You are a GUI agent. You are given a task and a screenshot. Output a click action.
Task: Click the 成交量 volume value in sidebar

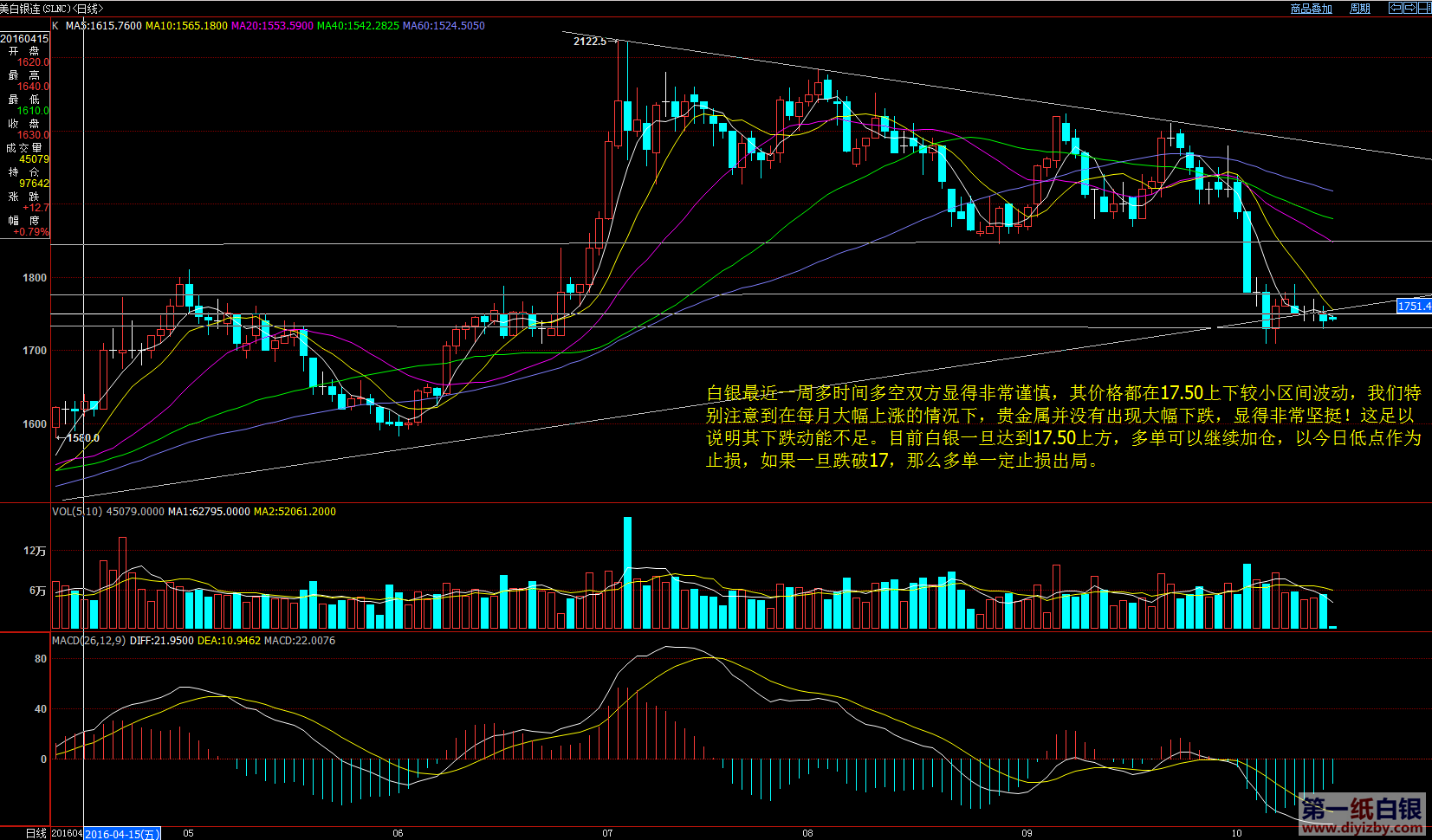(x=34, y=159)
